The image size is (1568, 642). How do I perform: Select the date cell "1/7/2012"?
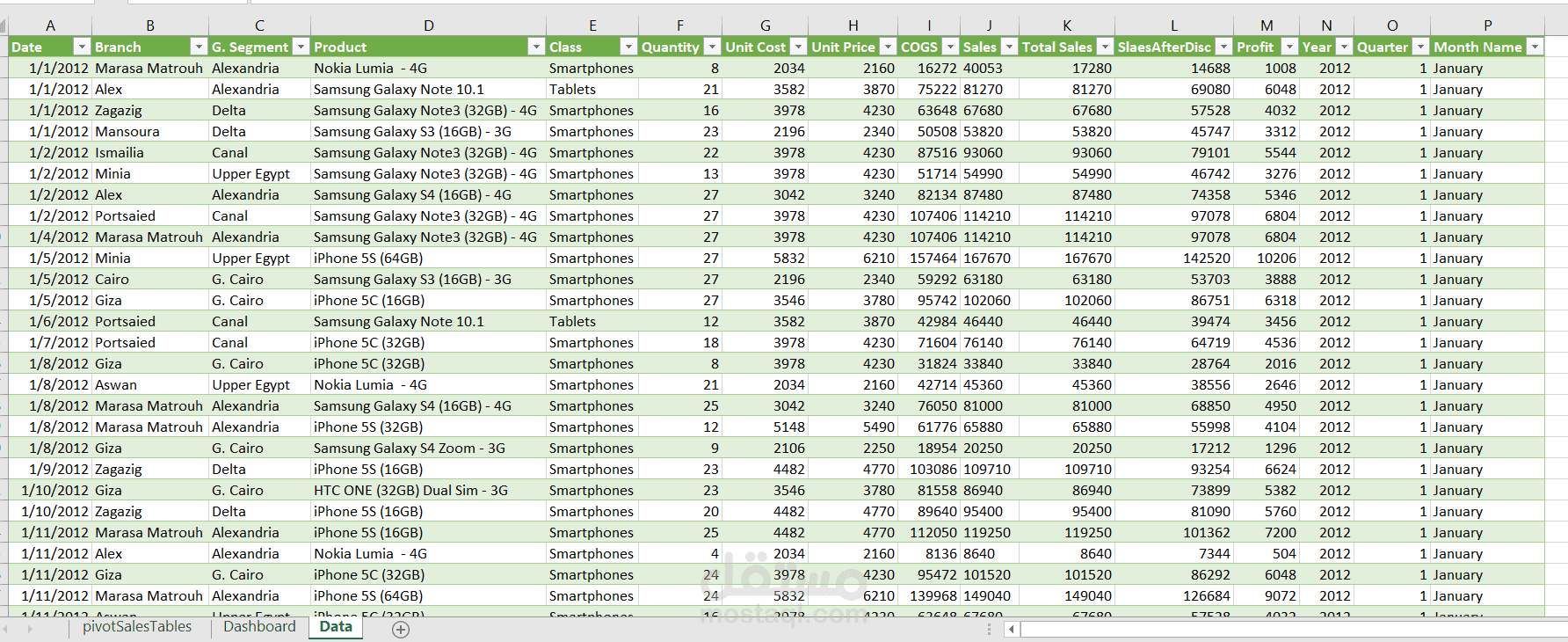50,342
